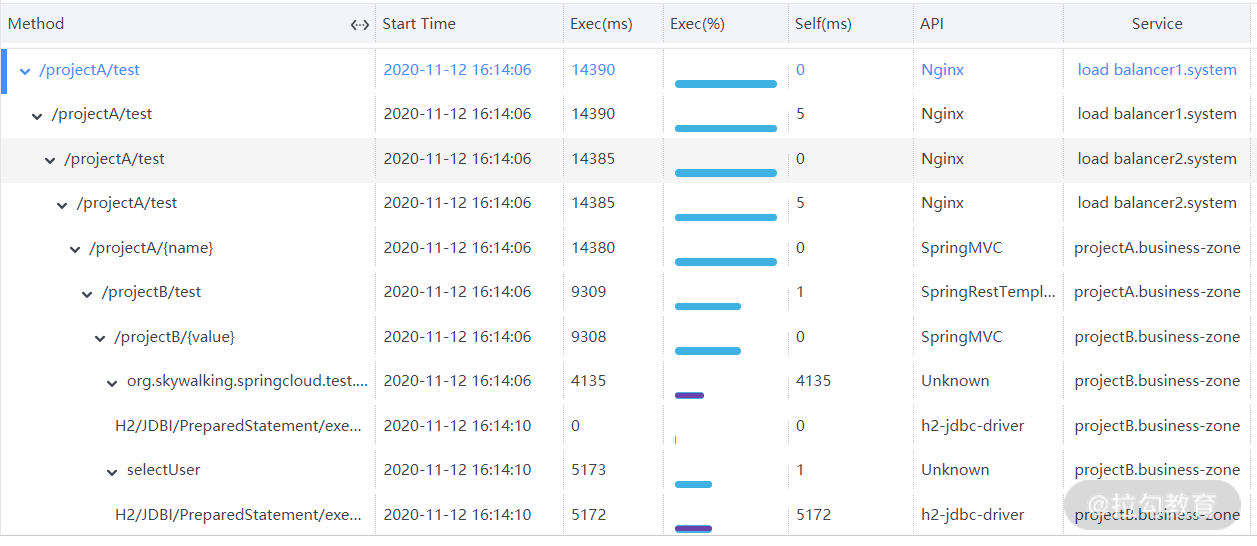Open the blue load balancer1.system service link

pyautogui.click(x=1157, y=70)
